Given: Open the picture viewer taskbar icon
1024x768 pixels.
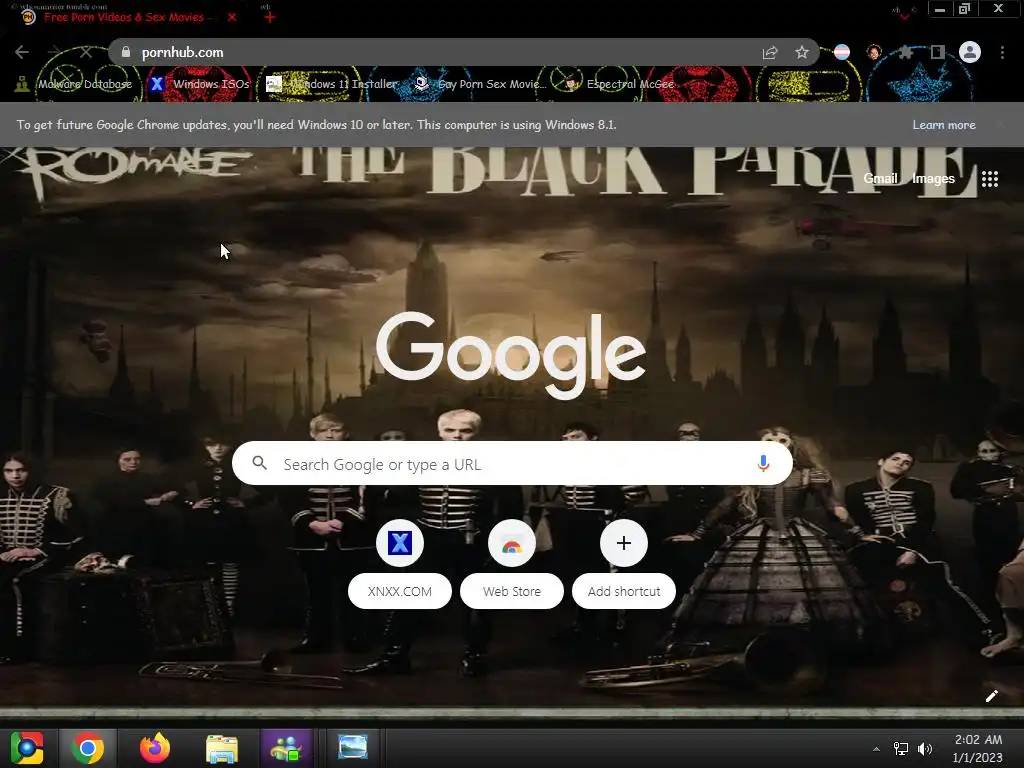Looking at the screenshot, I should 353,747.
